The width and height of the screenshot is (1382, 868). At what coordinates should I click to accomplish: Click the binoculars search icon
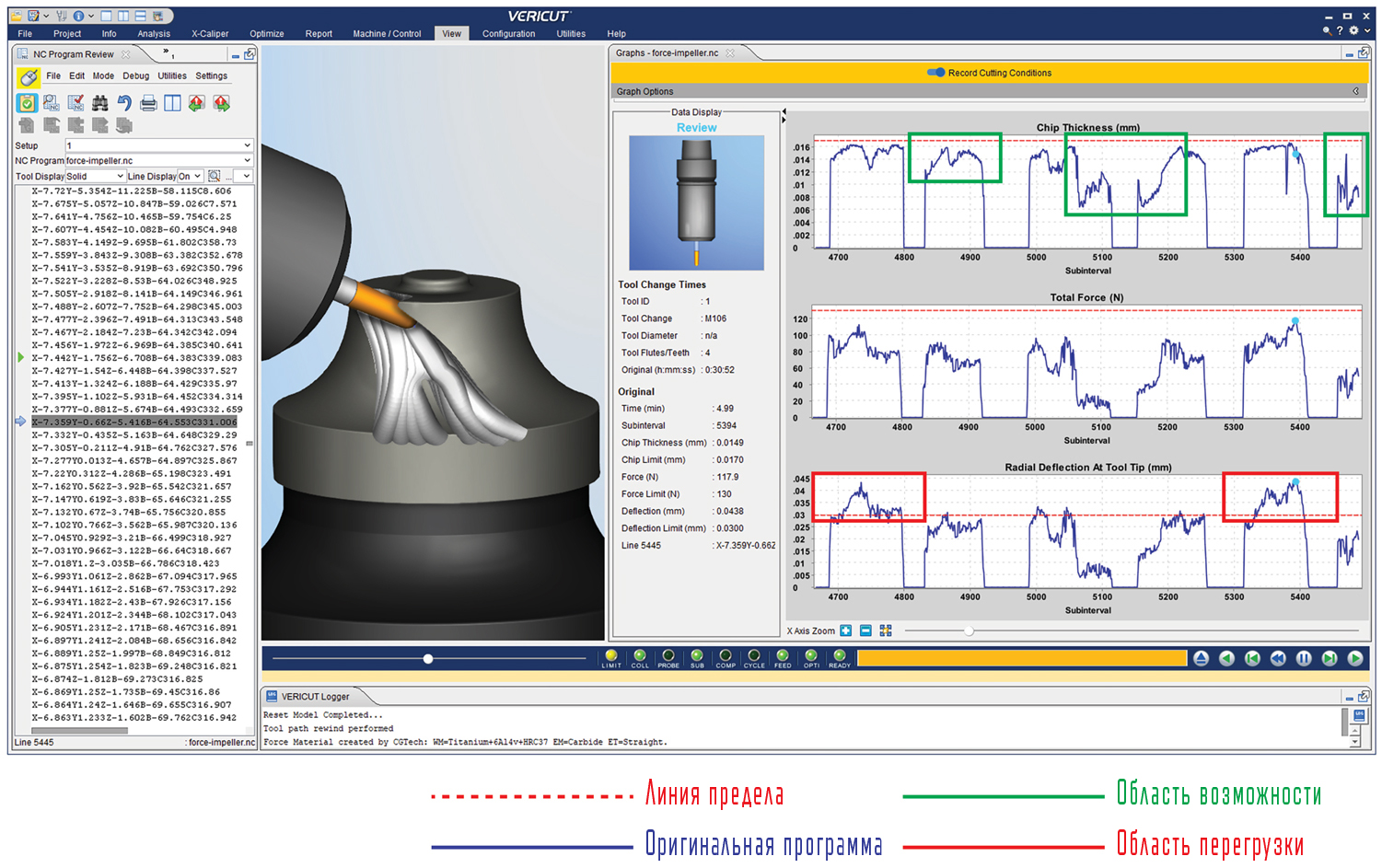(99, 103)
